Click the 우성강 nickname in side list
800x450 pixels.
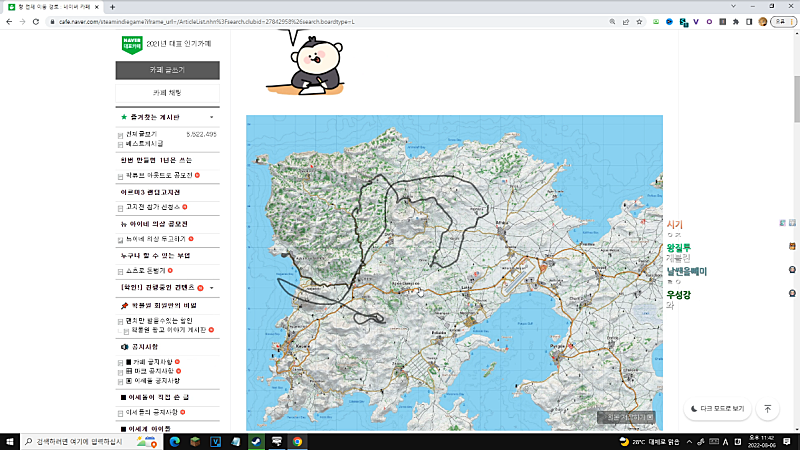point(679,295)
